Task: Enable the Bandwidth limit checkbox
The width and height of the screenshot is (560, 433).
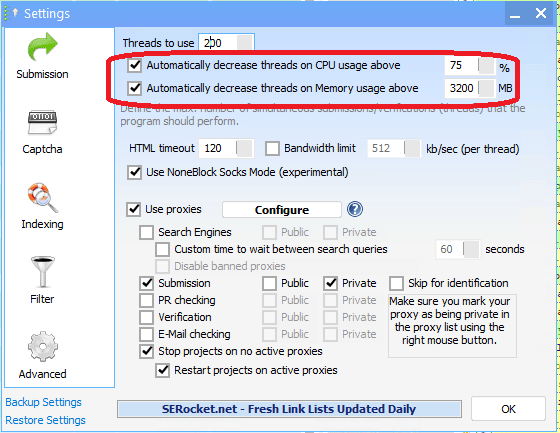Action: click(272, 149)
